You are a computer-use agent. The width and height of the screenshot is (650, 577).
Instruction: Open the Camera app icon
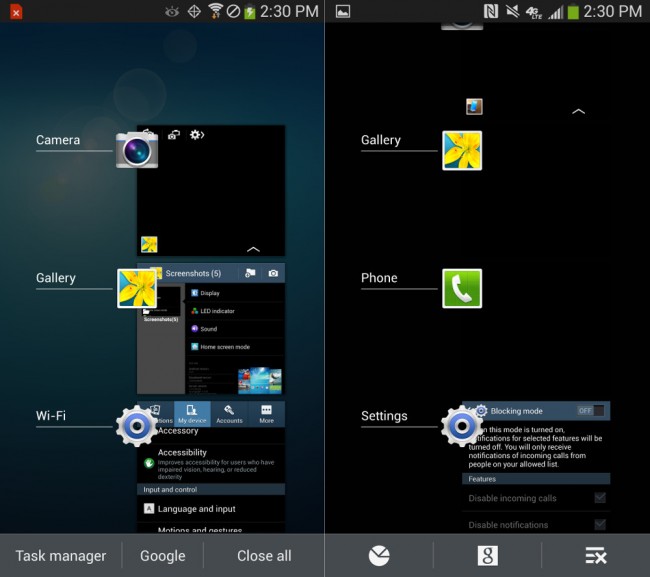pyautogui.click(x=136, y=149)
